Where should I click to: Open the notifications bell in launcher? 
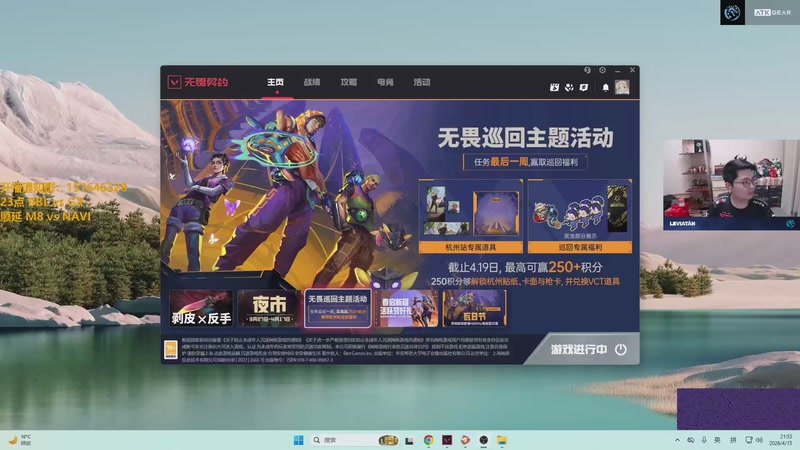click(x=605, y=87)
